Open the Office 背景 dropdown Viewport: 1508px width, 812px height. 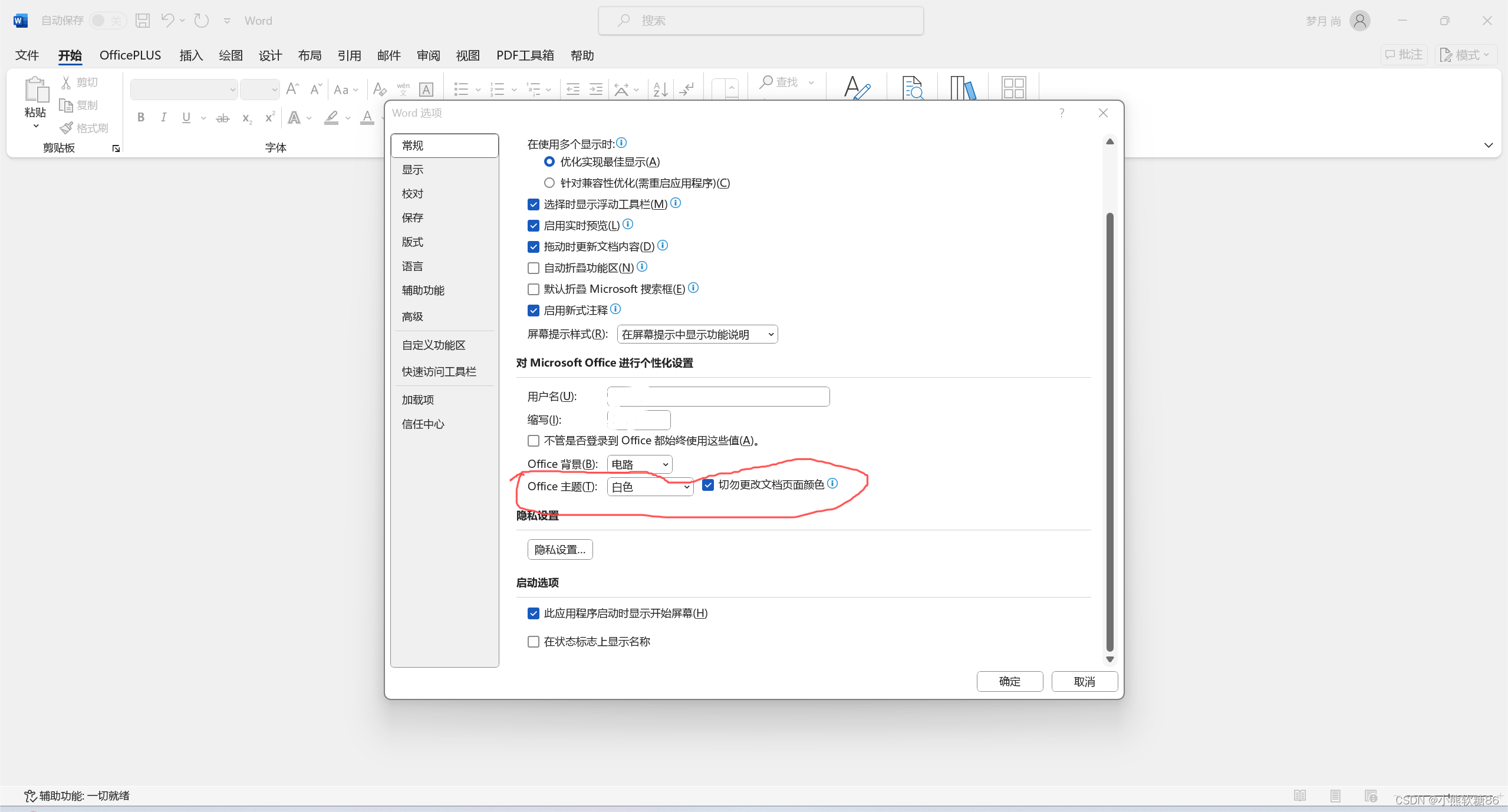point(640,464)
